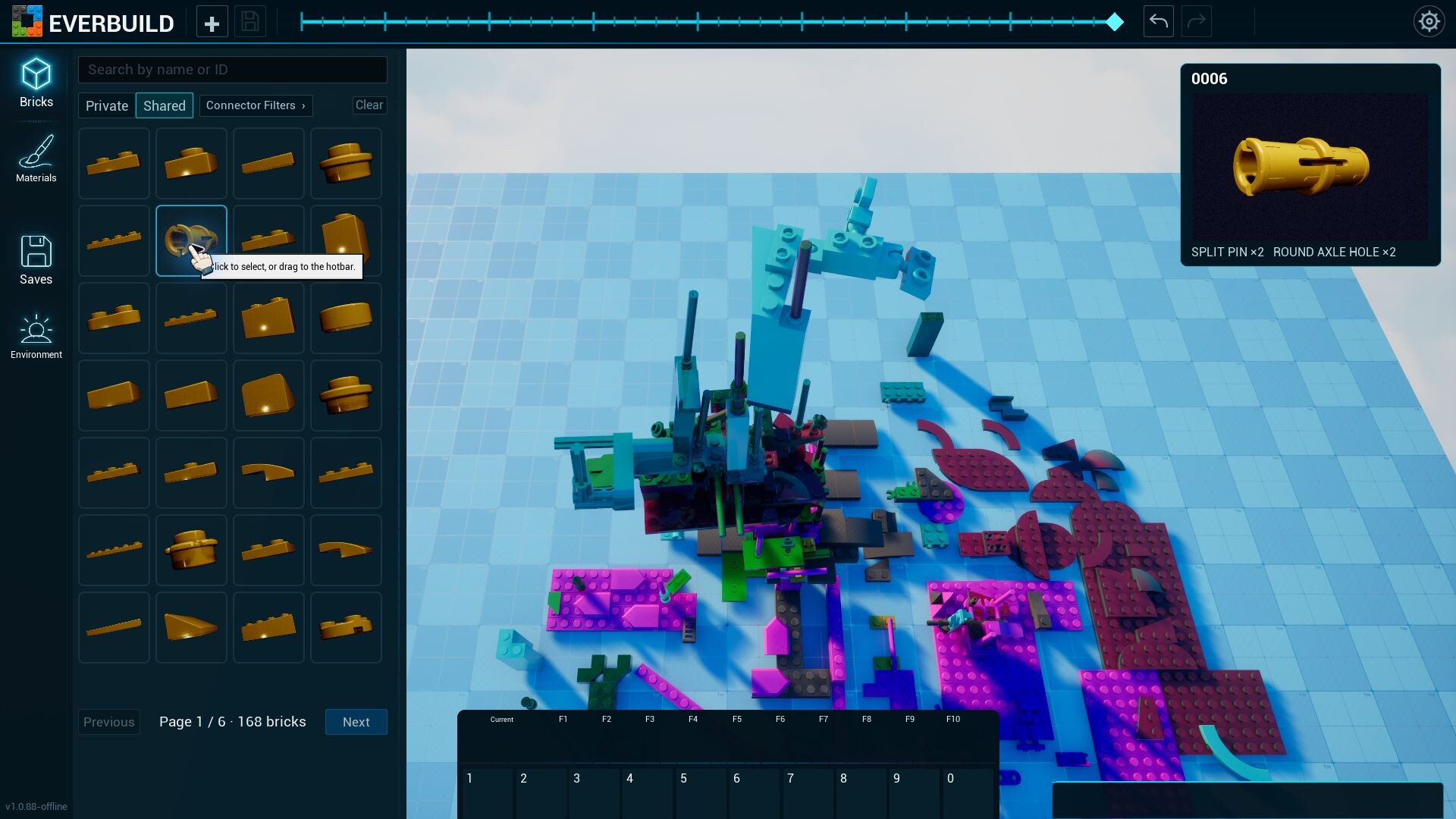Click the timeline end diamond marker
Screen dimensions: 1456x819
pos(1114,22)
